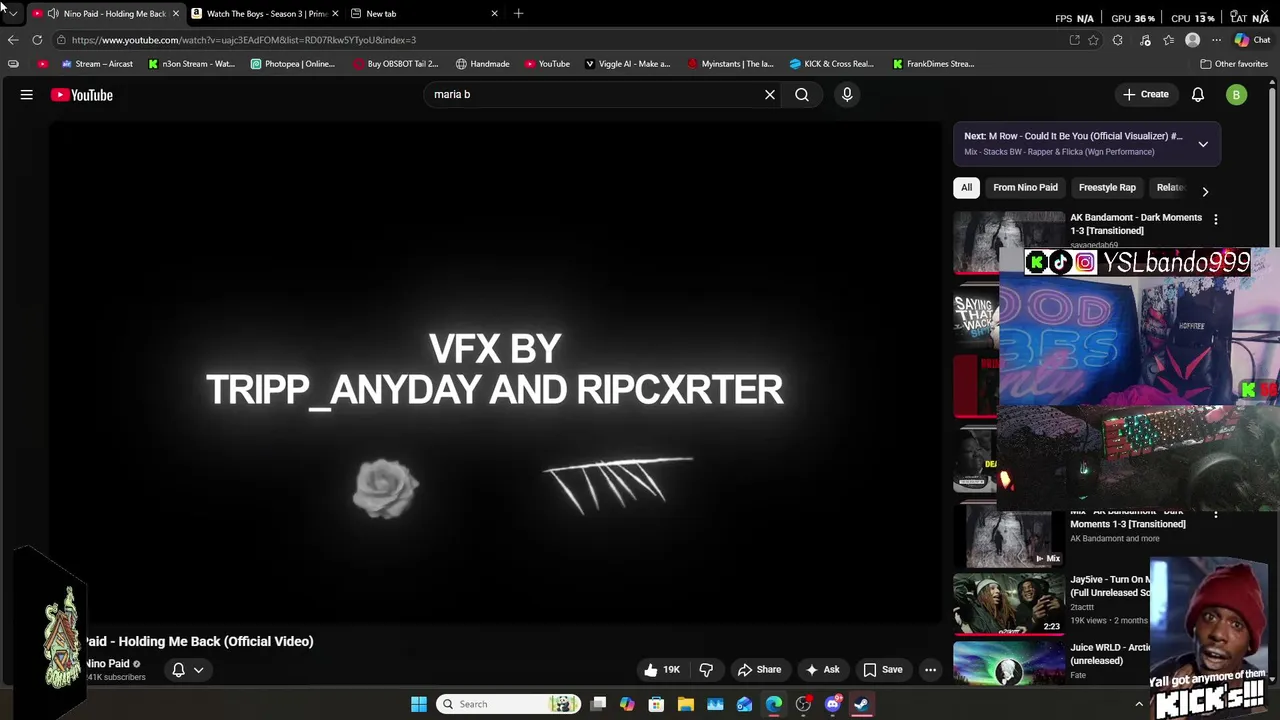Switch to Watch The Boys tab
The width and height of the screenshot is (1280, 720).
tap(266, 14)
